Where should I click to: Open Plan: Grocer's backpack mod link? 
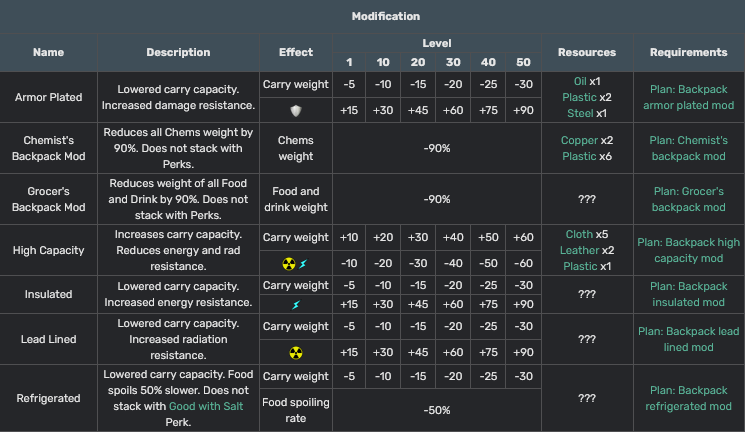click(688, 199)
